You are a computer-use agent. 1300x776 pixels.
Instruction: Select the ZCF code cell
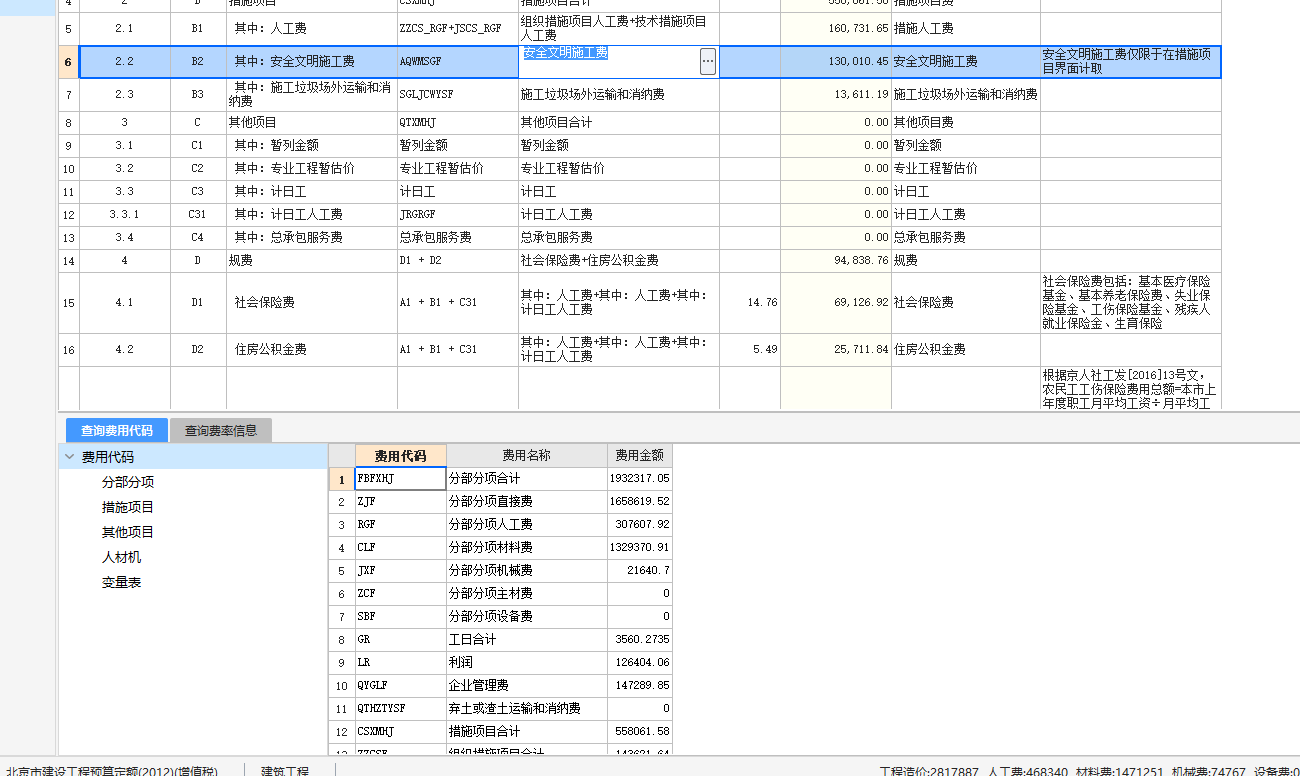400,593
